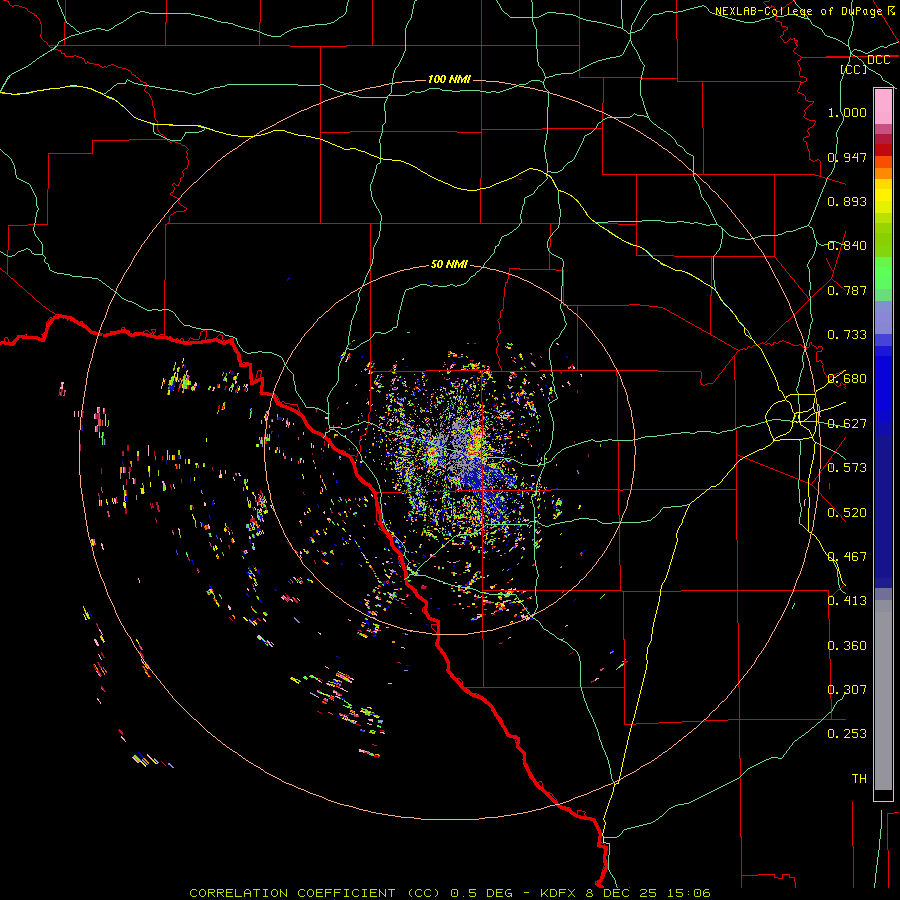Click the 0.573 color scale value
This screenshot has height=900, width=900.
point(847,468)
